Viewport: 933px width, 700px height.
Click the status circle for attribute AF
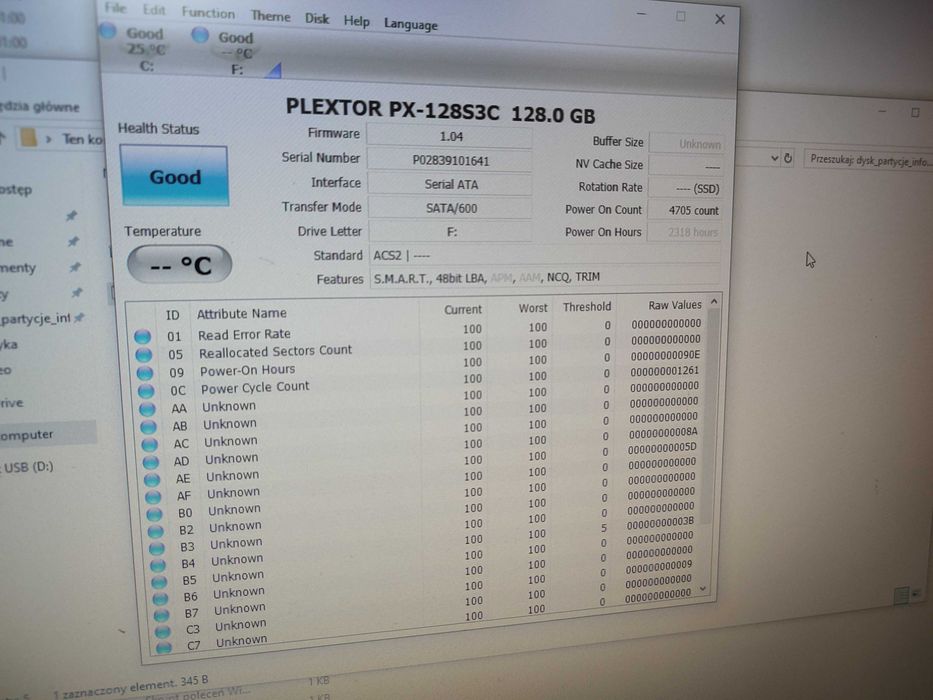point(153,496)
